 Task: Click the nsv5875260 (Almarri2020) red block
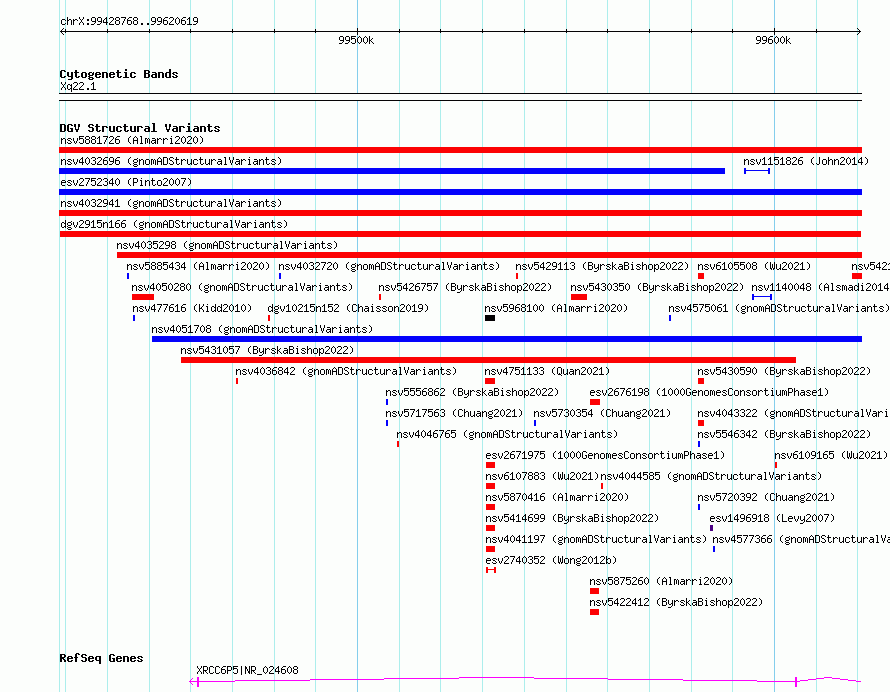[x=594, y=591]
